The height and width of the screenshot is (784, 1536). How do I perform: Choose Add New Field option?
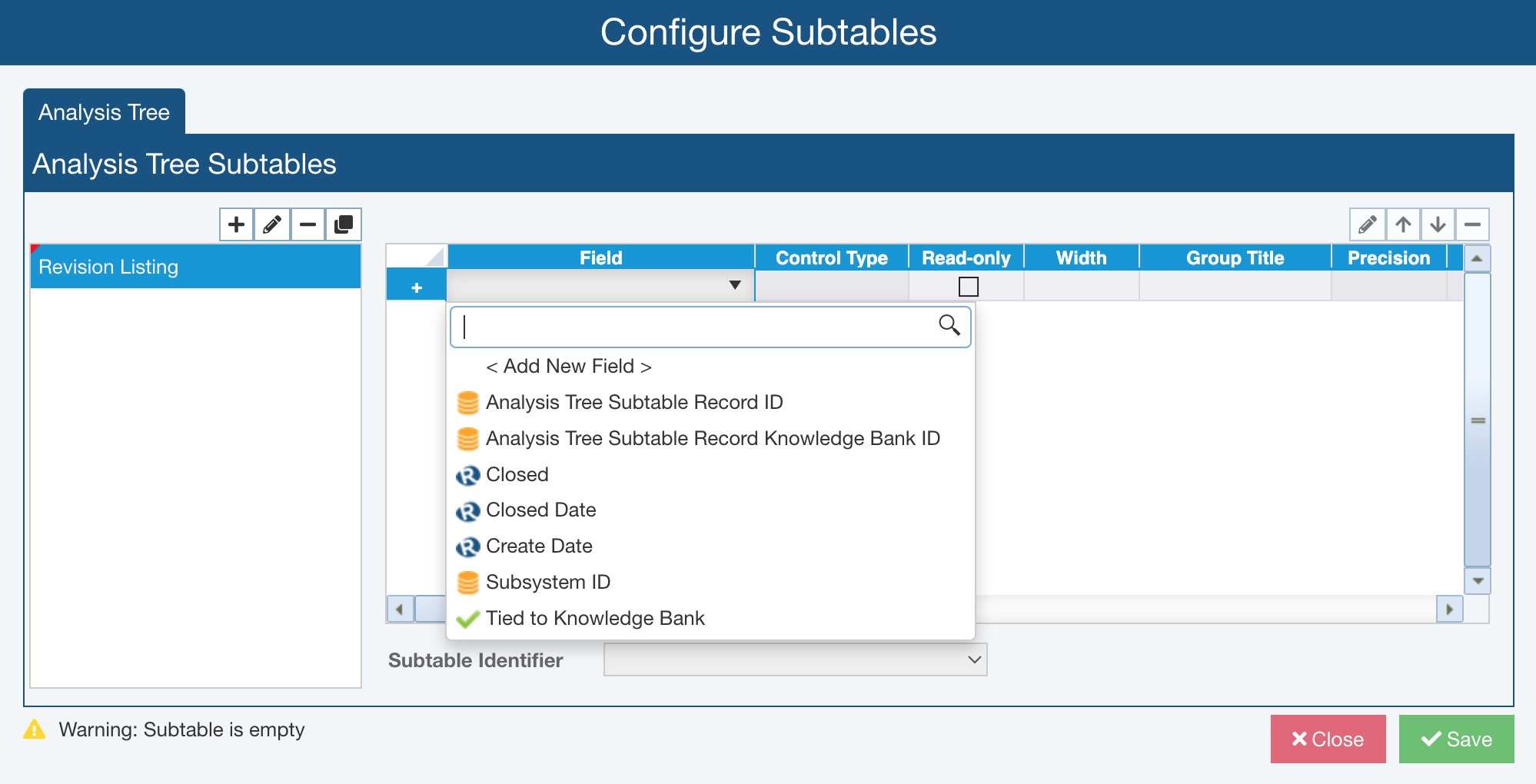pyautogui.click(x=568, y=366)
